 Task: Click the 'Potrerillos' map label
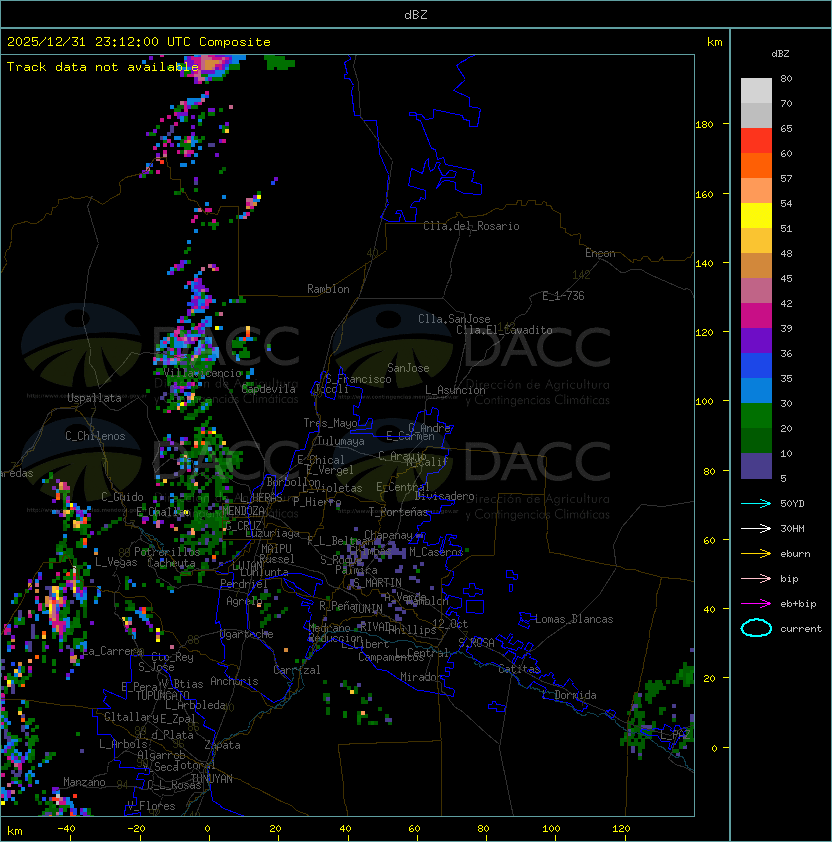tap(167, 551)
